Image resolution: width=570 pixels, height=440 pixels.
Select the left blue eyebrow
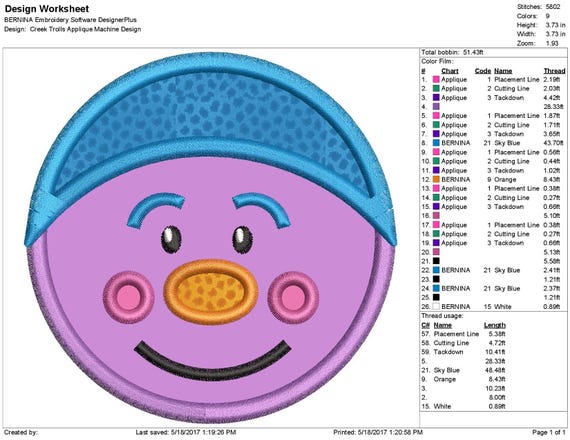click(156, 209)
